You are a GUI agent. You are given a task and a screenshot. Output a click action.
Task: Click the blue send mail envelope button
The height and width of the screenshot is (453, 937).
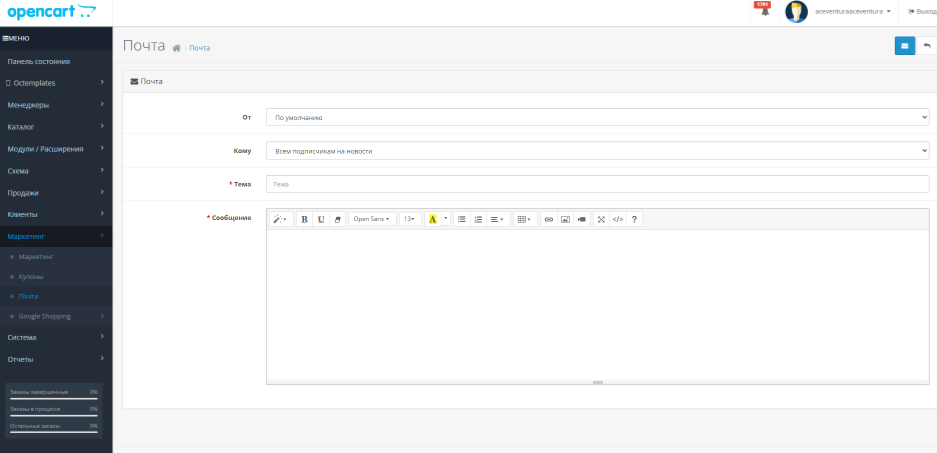coord(904,46)
